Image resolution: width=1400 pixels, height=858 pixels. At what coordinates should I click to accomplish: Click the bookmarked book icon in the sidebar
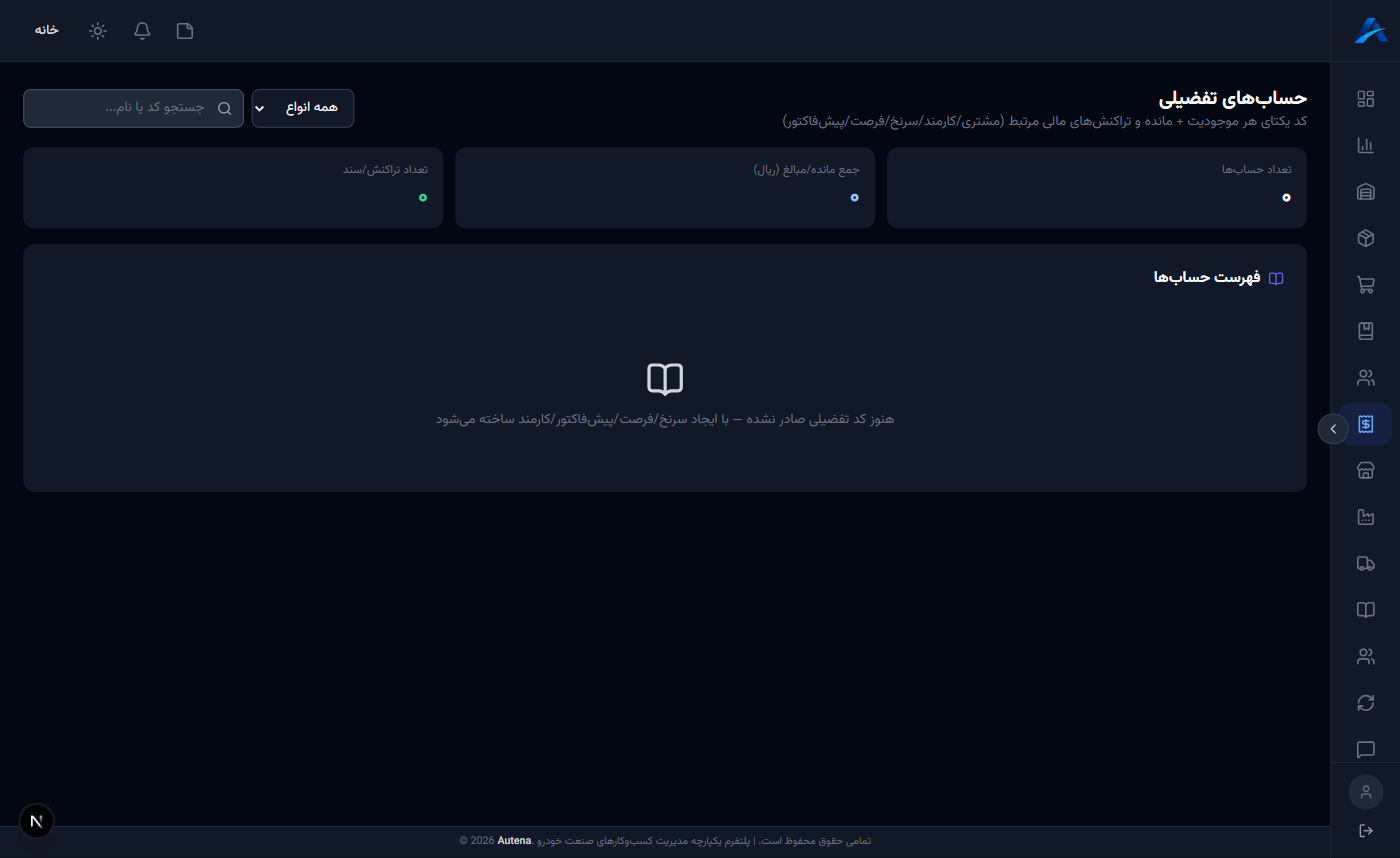tap(1365, 331)
